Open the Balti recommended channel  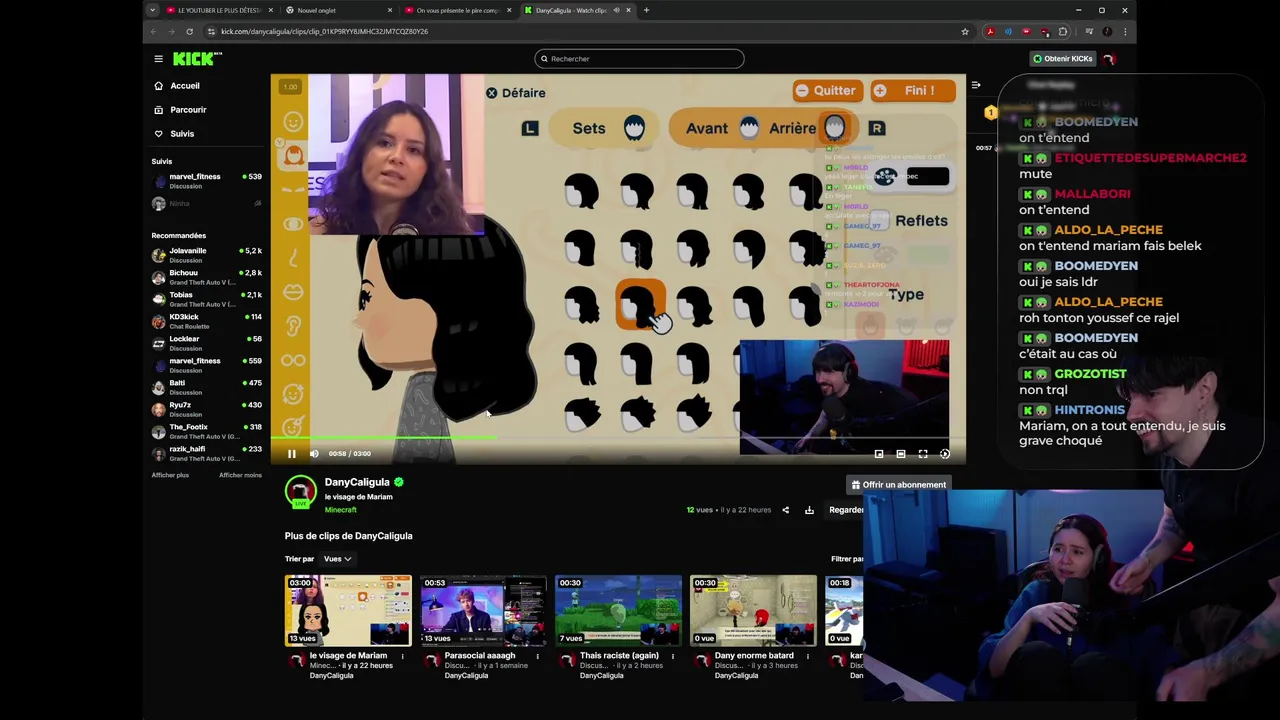point(206,387)
